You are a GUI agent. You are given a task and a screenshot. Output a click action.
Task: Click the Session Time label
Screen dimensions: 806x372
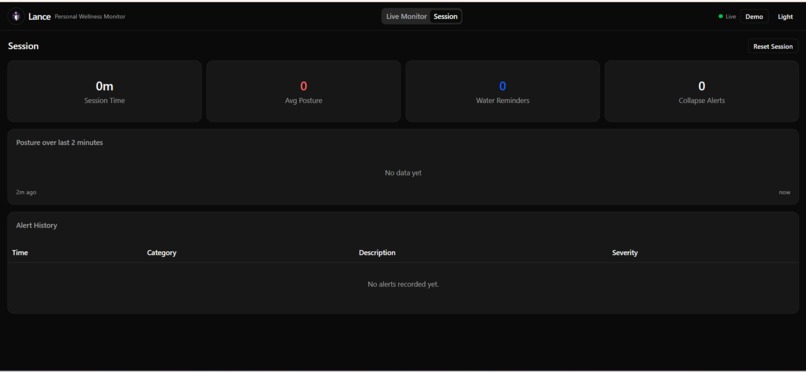pos(104,101)
